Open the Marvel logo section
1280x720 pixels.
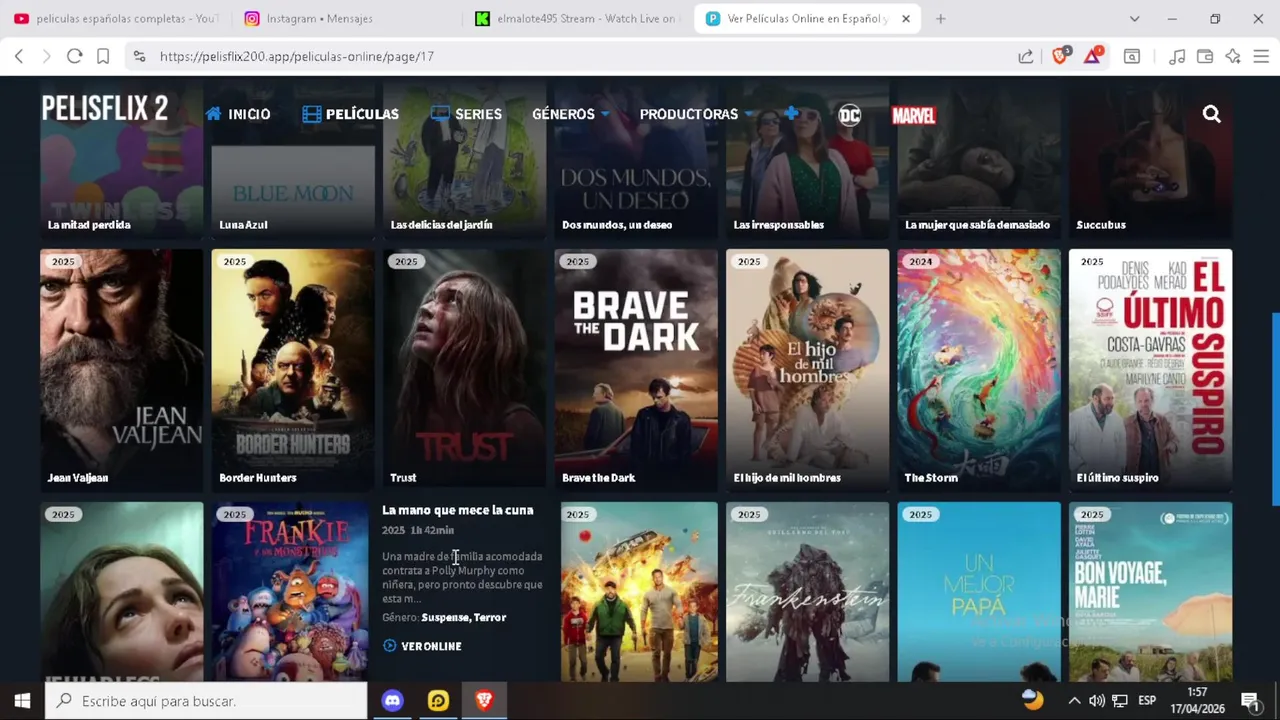(x=913, y=116)
